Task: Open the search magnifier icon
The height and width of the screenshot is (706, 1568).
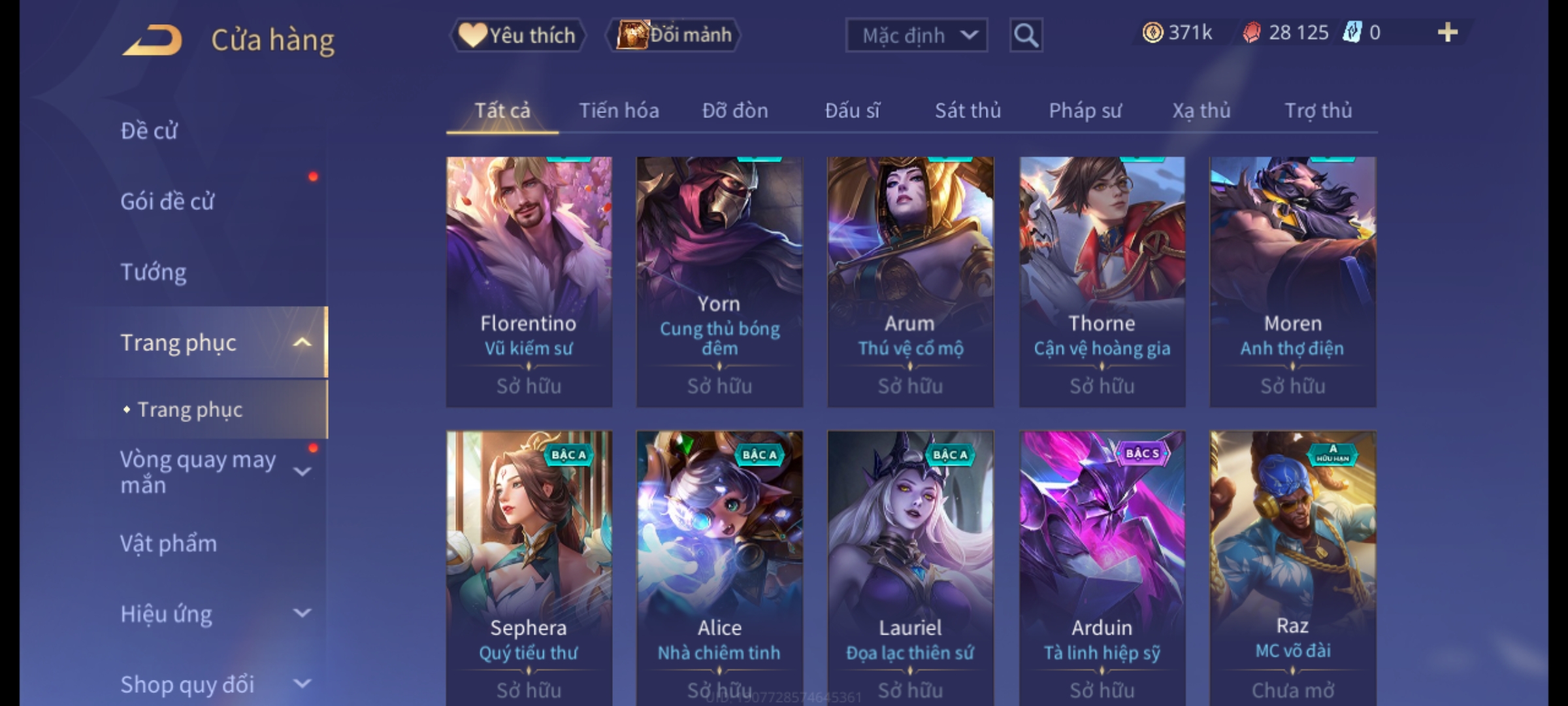Action: click(x=1026, y=35)
